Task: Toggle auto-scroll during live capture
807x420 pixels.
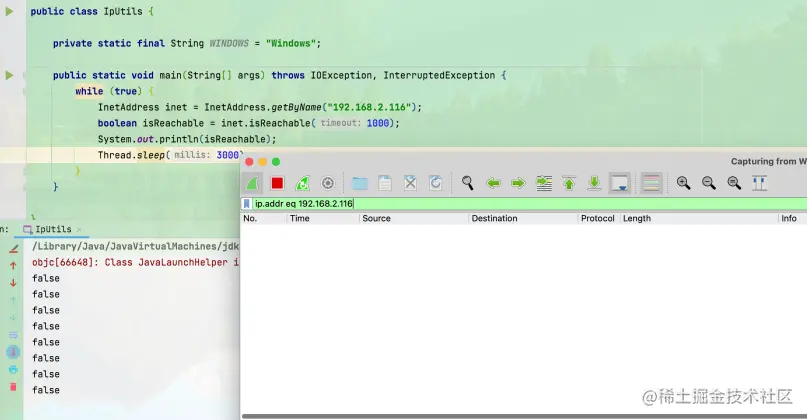Action: (620, 183)
